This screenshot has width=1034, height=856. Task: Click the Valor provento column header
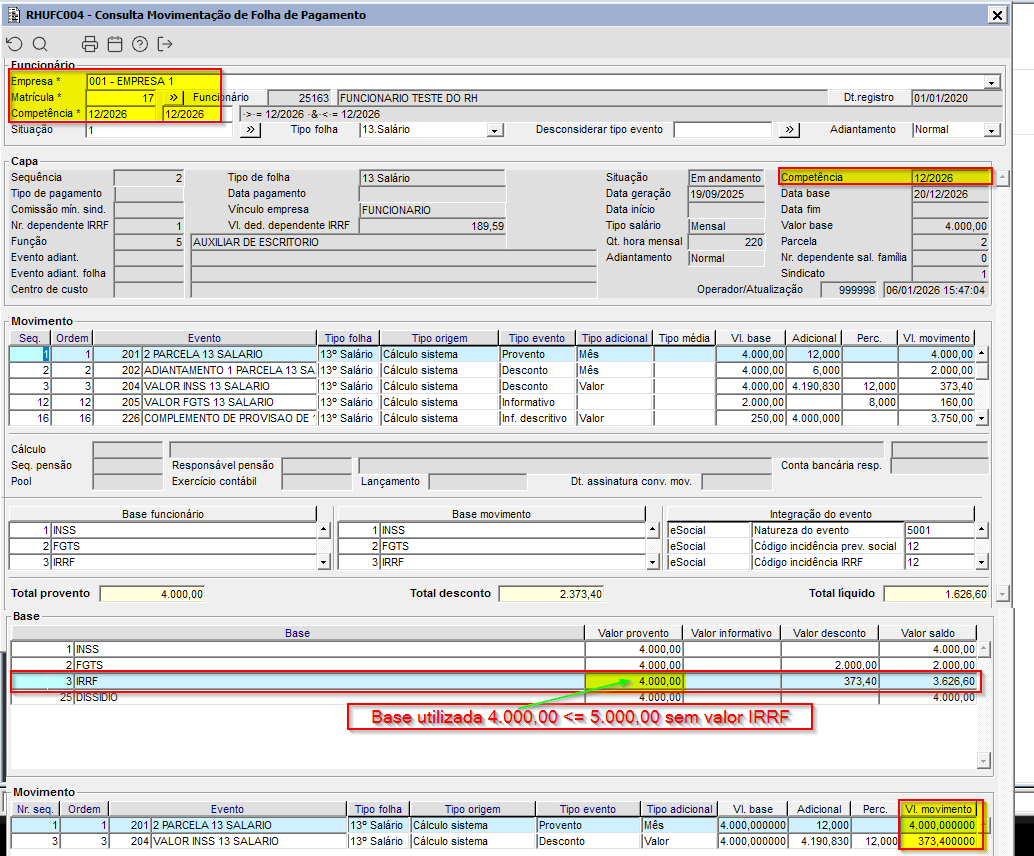[x=633, y=633]
